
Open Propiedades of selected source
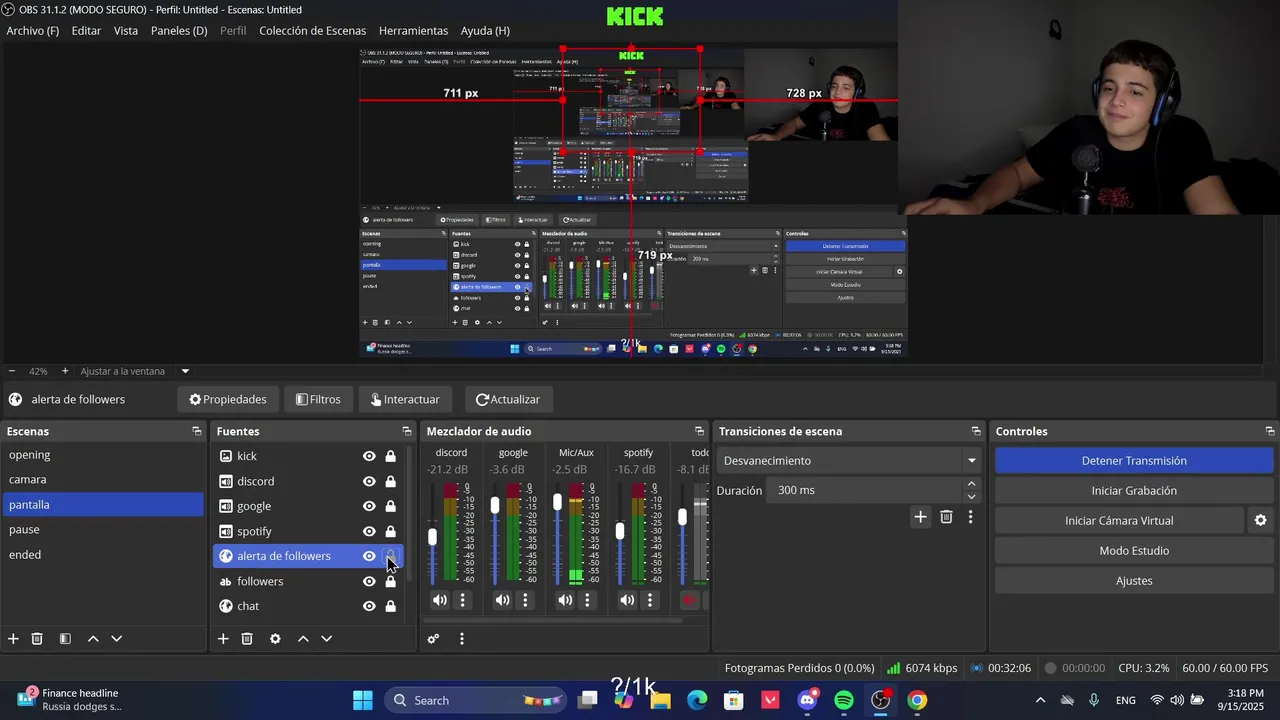click(x=228, y=399)
